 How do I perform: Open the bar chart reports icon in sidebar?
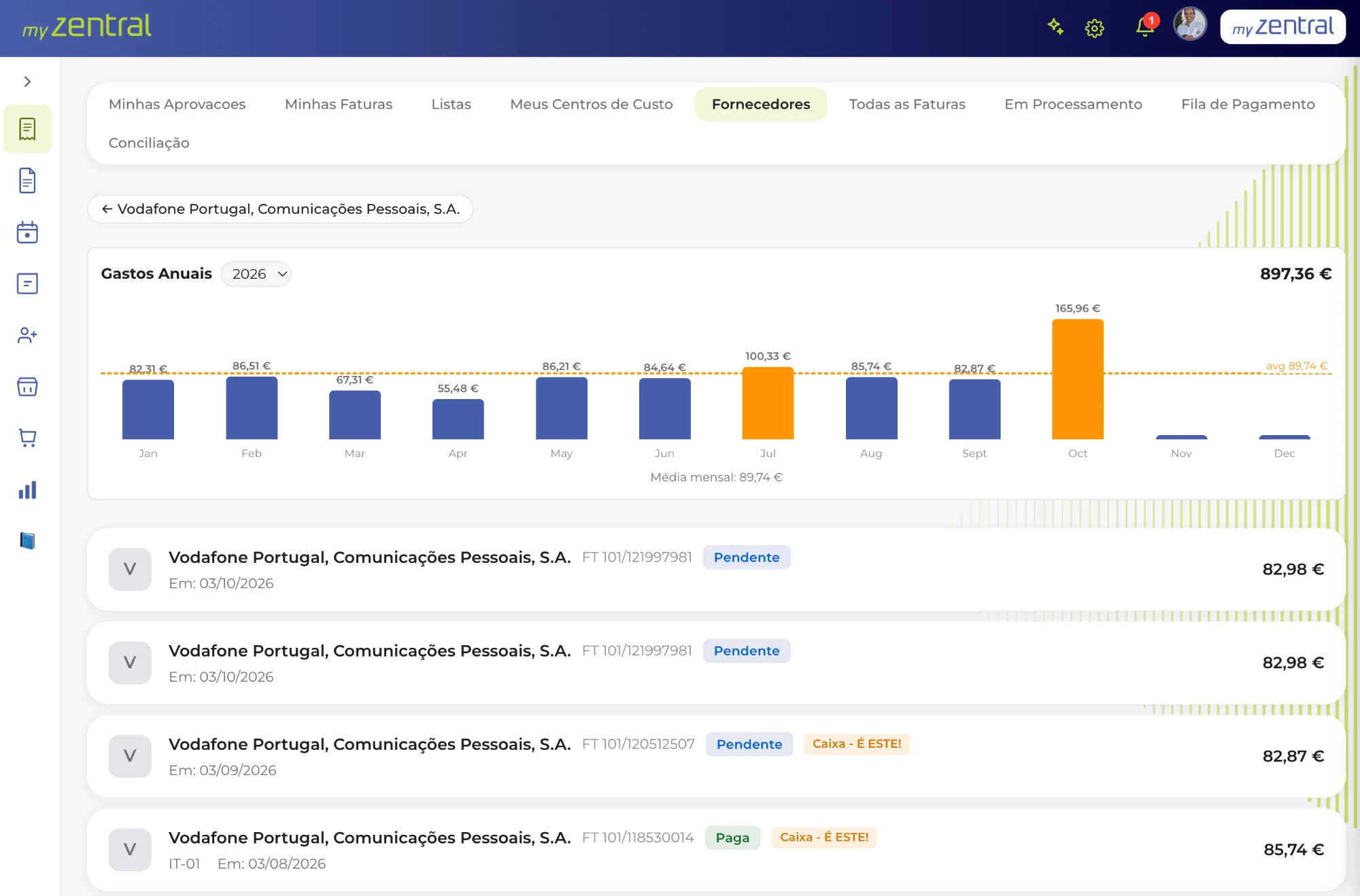[x=27, y=490]
